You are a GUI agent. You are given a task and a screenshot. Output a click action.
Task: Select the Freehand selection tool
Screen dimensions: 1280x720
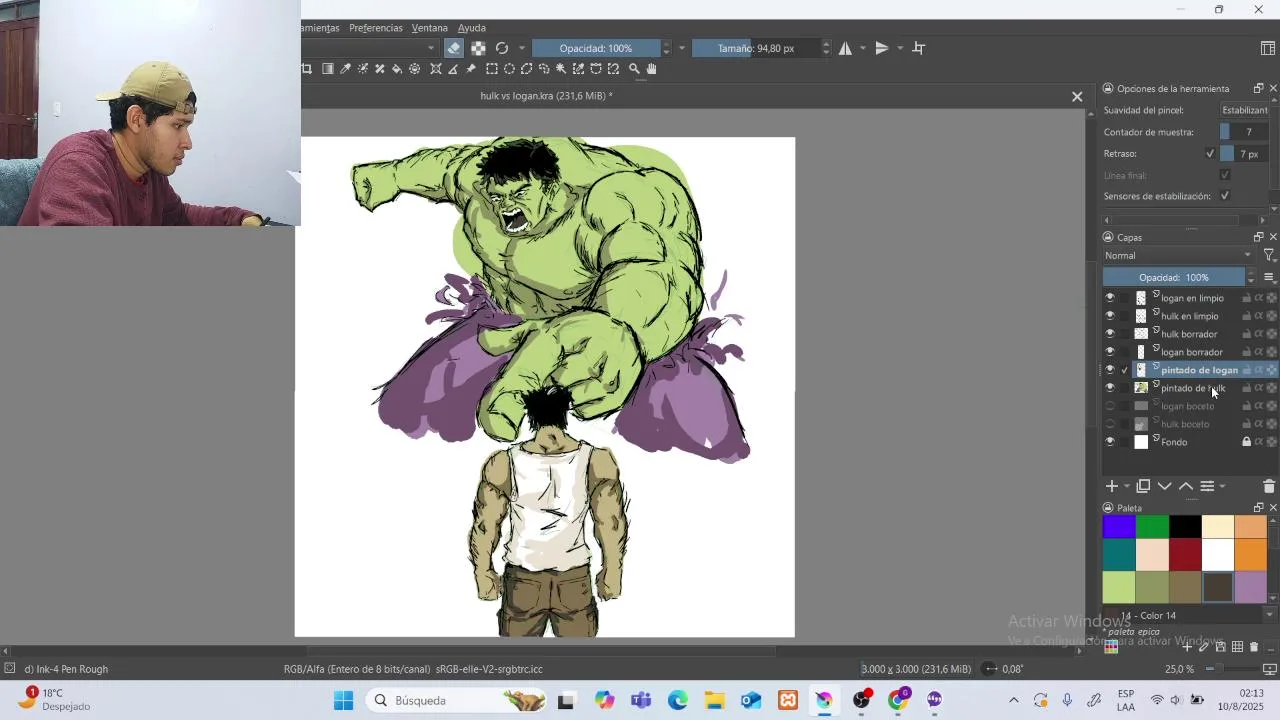click(x=544, y=69)
